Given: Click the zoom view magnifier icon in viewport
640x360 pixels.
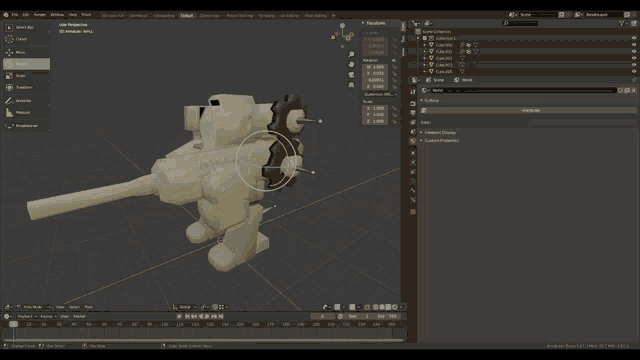Looking at the screenshot, I should click(351, 54).
